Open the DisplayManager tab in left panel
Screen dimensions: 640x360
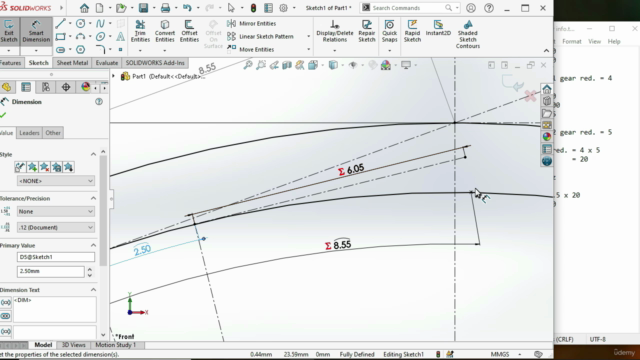click(x=85, y=87)
